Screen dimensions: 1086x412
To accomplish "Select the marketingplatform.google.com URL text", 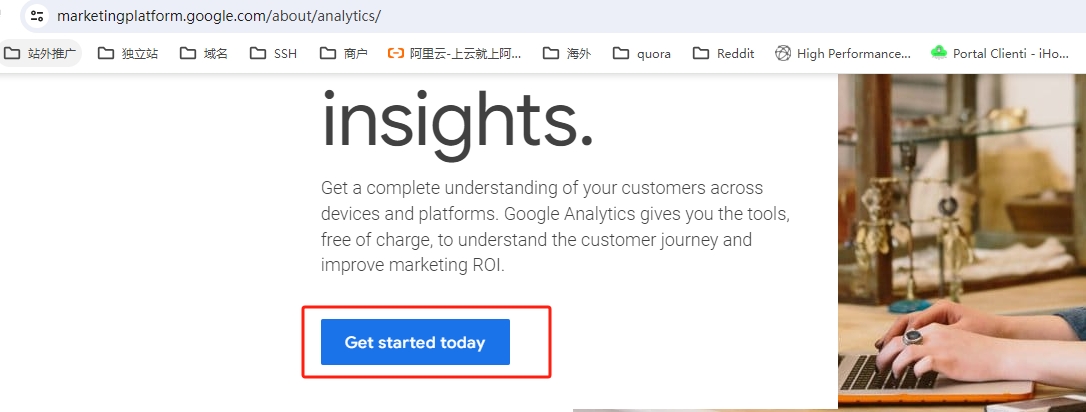I will (x=219, y=16).
